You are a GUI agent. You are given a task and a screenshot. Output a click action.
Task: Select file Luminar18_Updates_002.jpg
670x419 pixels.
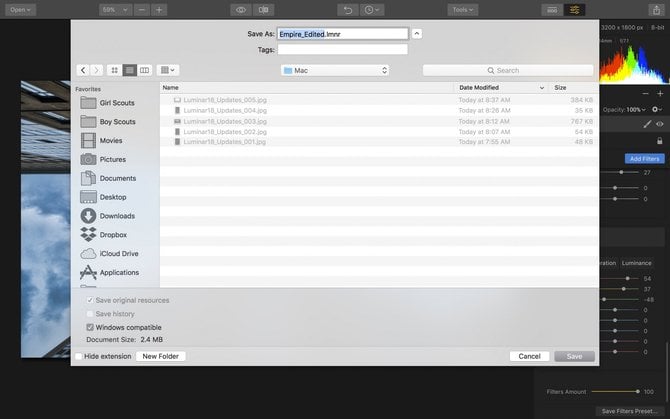(x=379, y=132)
